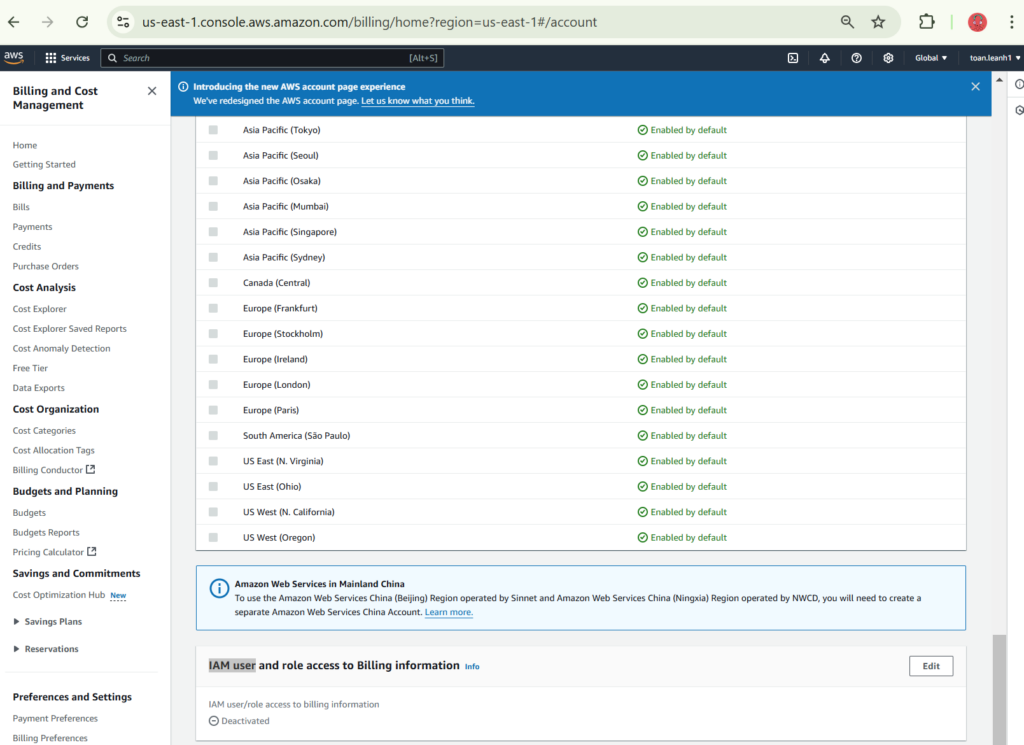Open the Global region dropdown
The image size is (1024, 745).
click(x=931, y=58)
